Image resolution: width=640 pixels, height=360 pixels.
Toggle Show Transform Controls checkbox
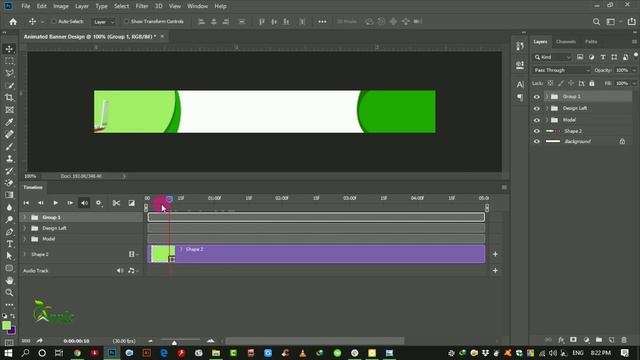(x=127, y=22)
